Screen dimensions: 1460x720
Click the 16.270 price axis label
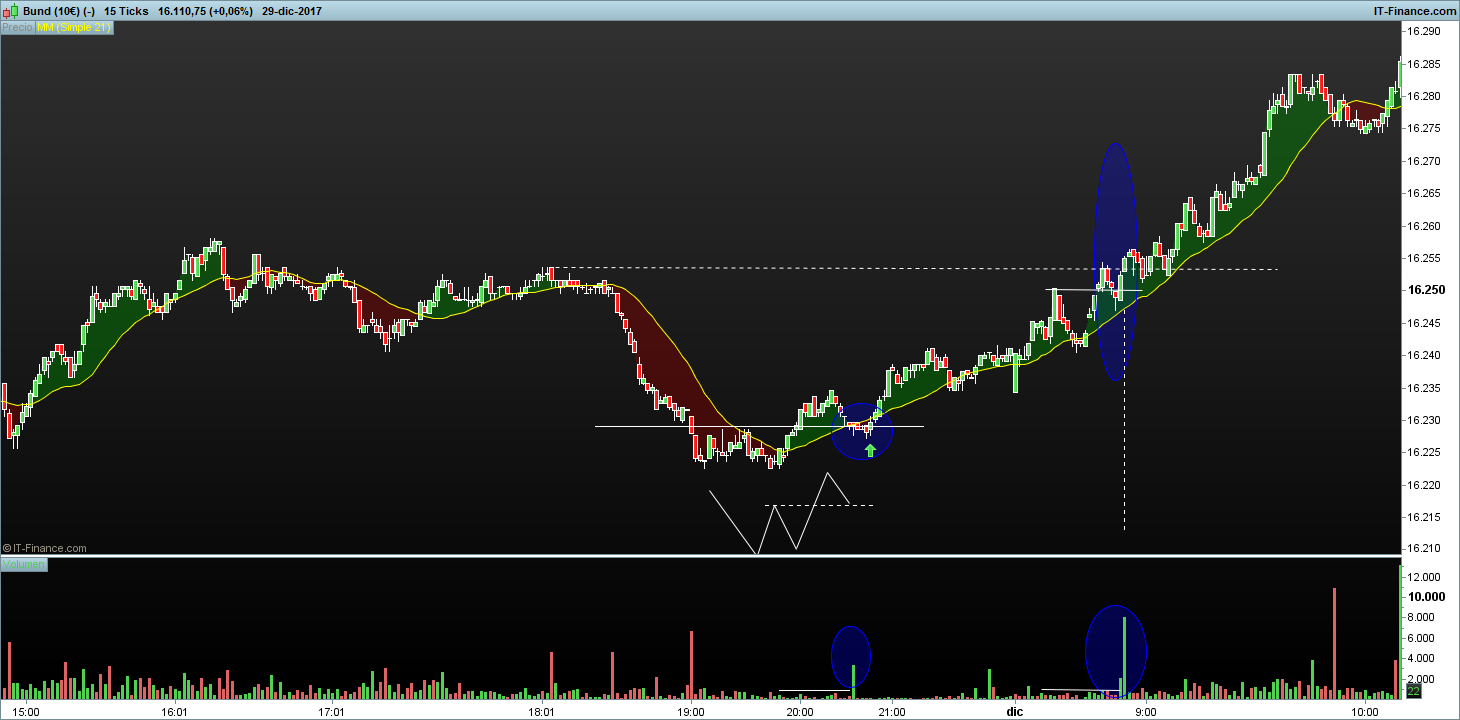[x=1424, y=161]
